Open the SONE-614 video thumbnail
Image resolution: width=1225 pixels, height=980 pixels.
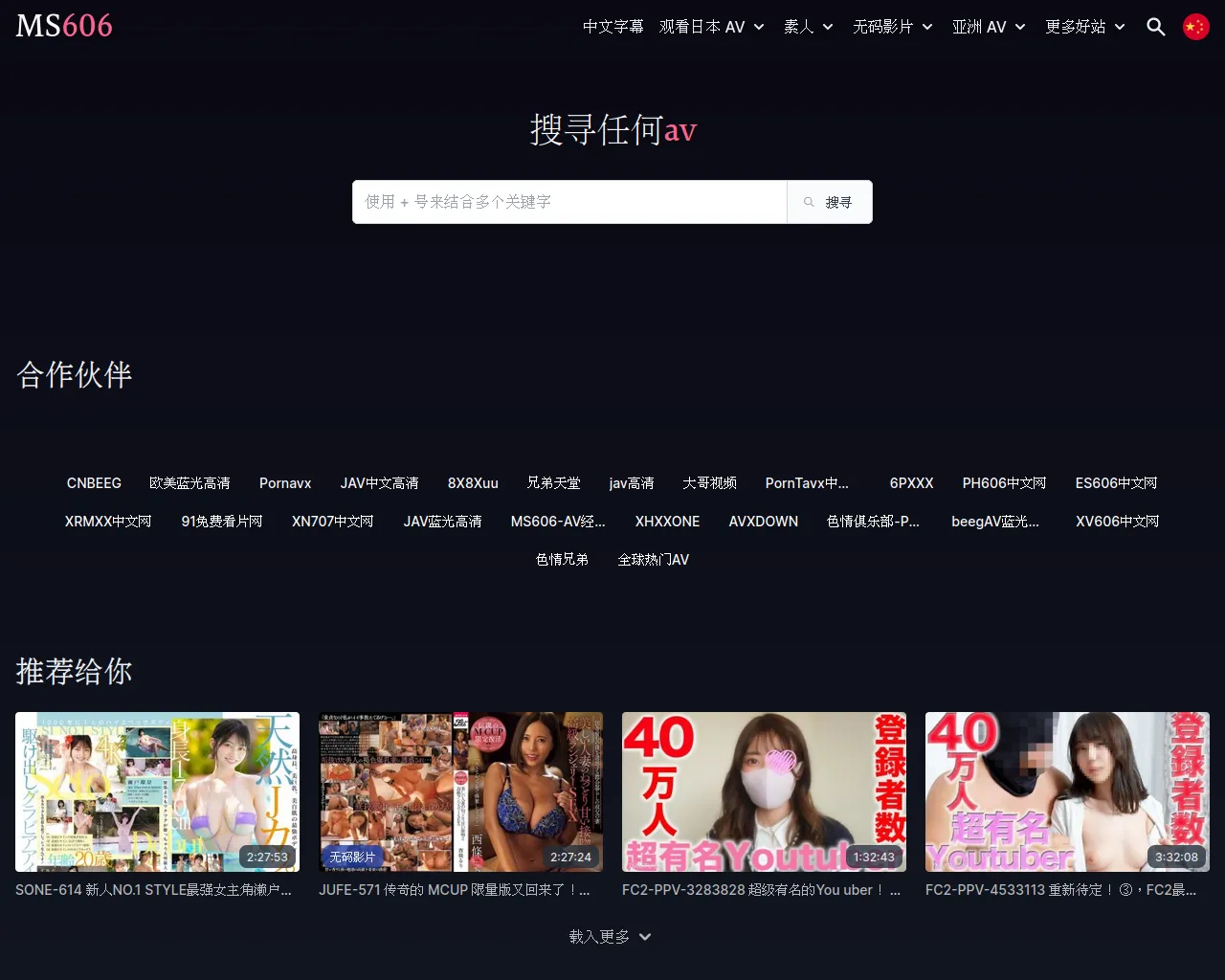click(157, 791)
